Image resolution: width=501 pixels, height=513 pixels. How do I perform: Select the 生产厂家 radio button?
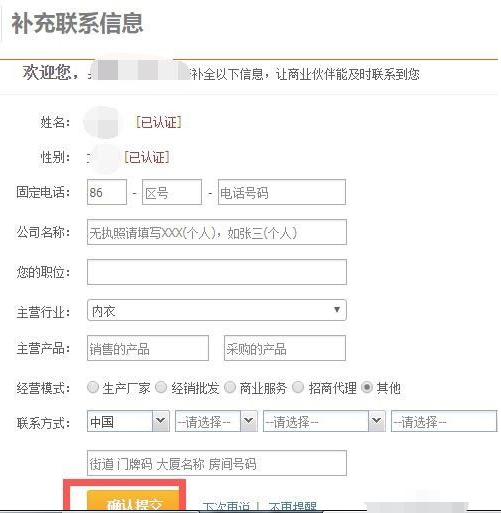(x=93, y=387)
